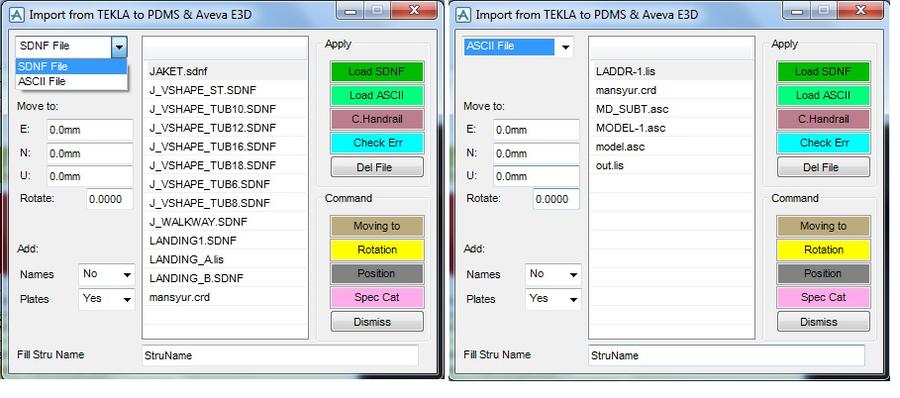Viewport: 900px width, 398px height.
Task: Click Moving to button in right window
Action: (x=823, y=226)
